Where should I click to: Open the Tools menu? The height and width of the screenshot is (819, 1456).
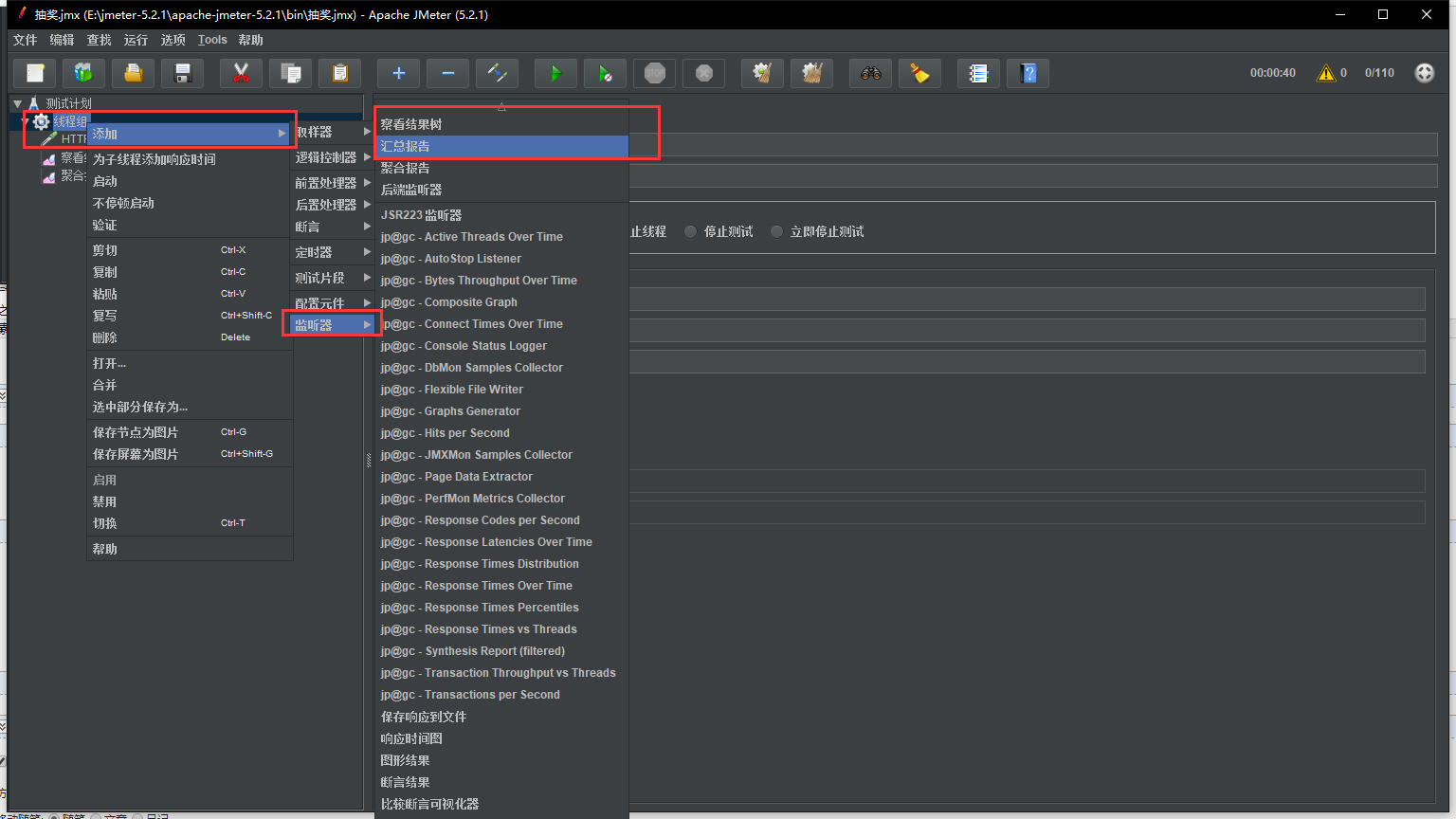pos(212,40)
